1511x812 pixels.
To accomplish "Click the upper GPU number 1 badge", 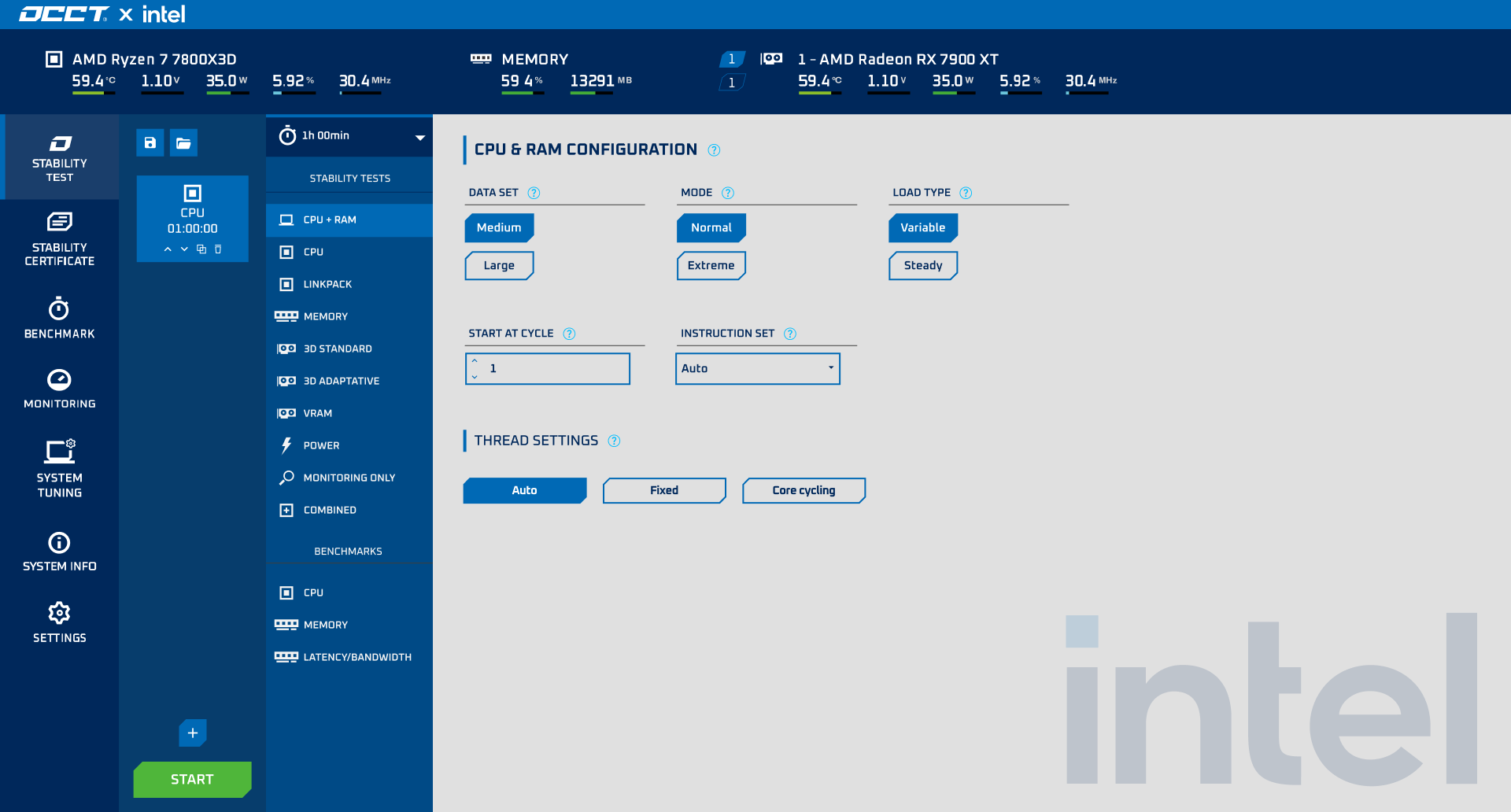I will (732, 59).
